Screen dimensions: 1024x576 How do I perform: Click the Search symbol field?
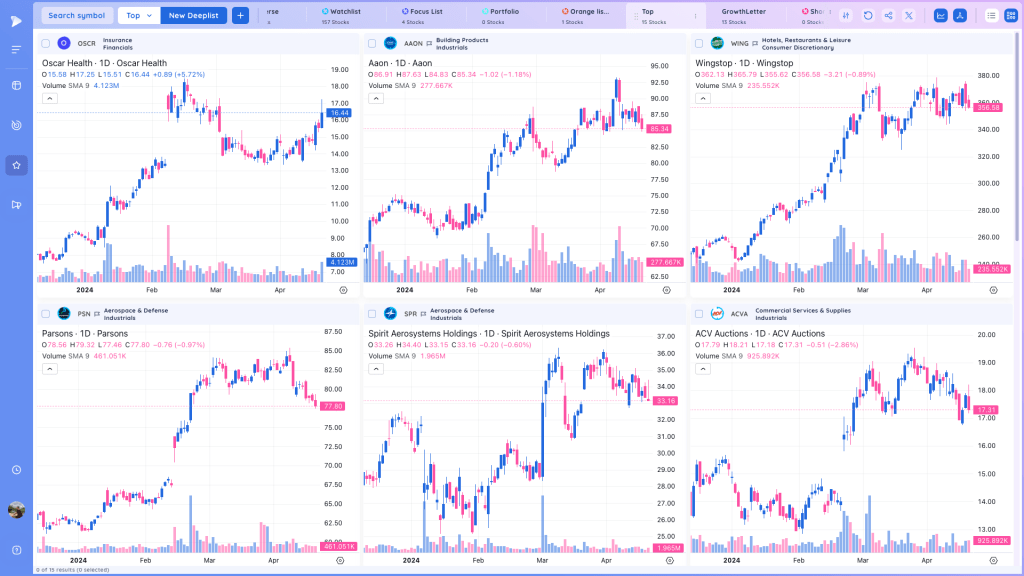(x=76, y=16)
